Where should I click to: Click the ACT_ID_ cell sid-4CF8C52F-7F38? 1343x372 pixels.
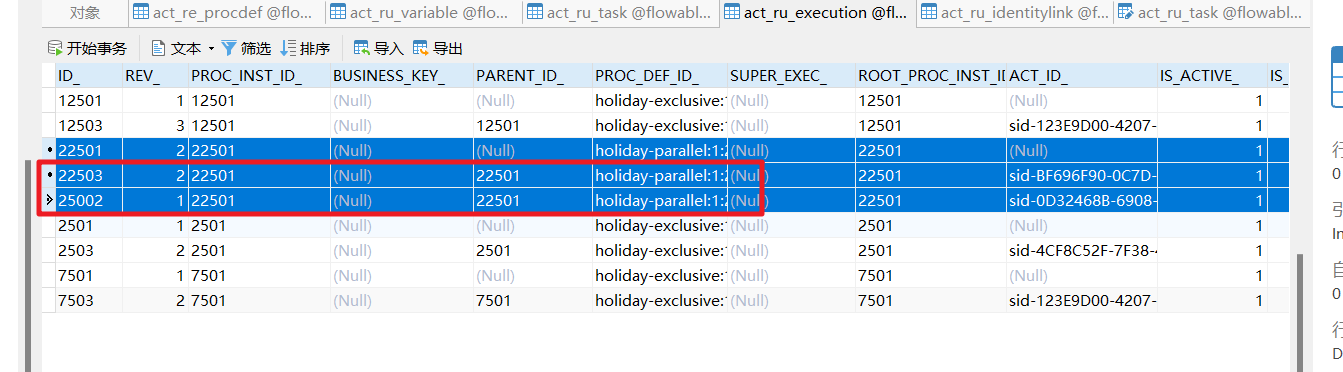pos(1081,250)
